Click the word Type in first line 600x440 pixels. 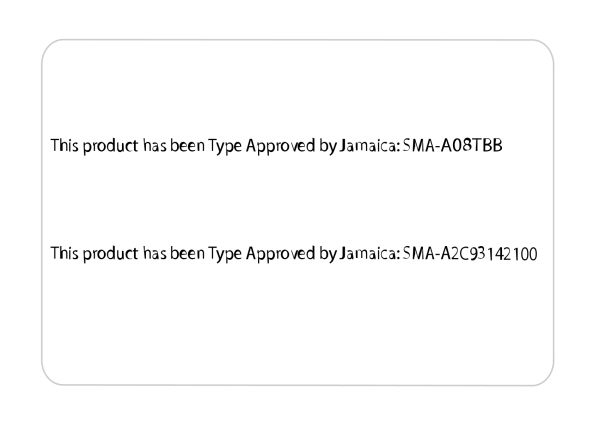(225, 147)
